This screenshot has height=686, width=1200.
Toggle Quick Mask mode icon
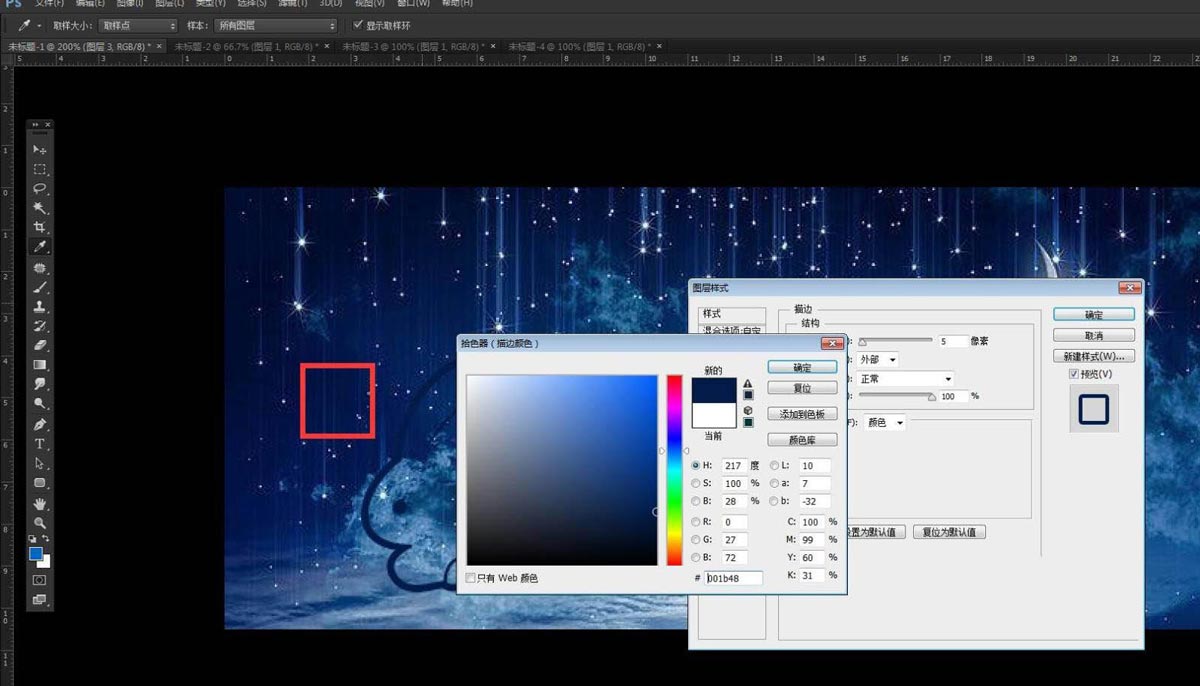click(x=40, y=580)
